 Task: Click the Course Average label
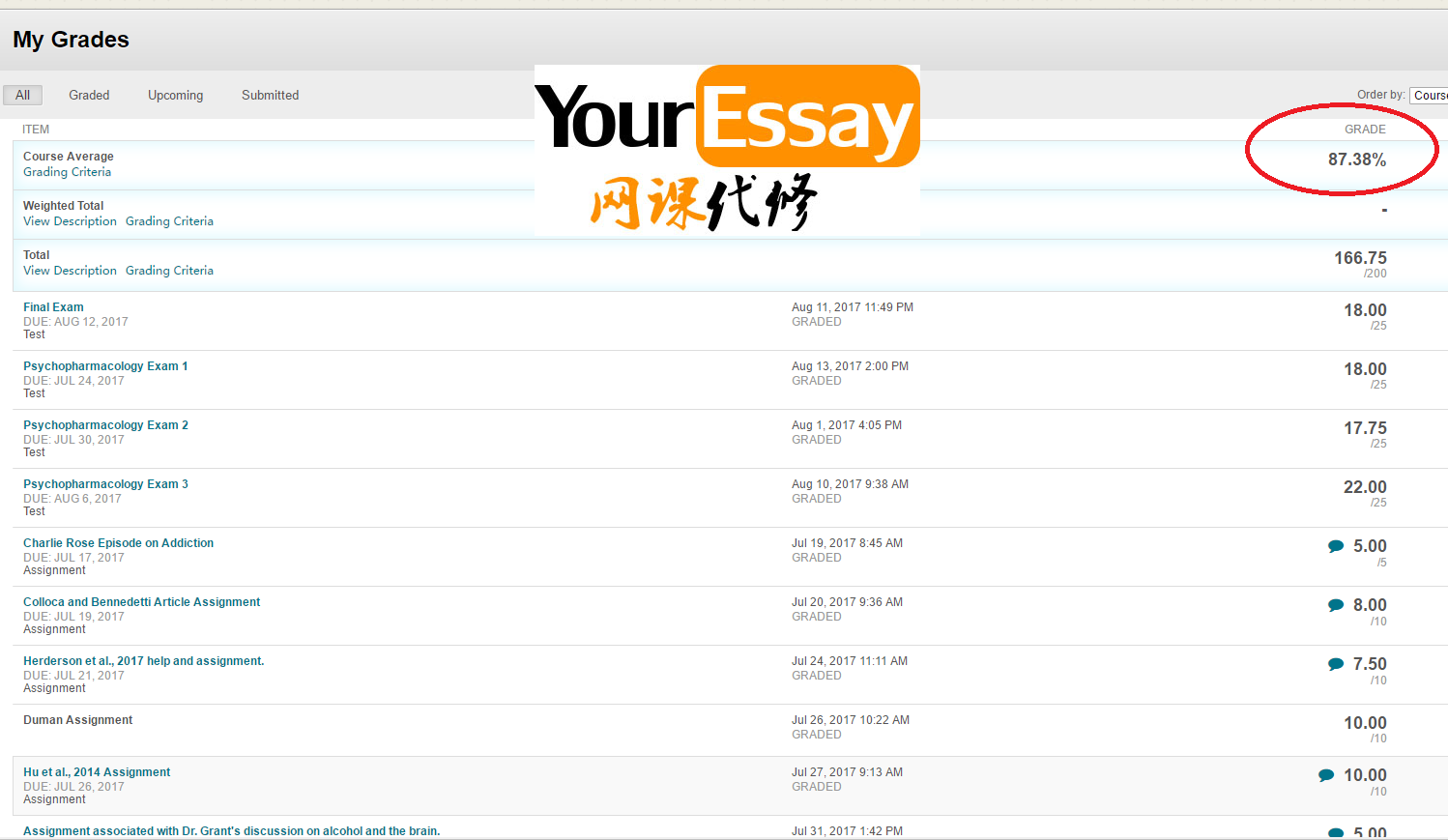68,157
